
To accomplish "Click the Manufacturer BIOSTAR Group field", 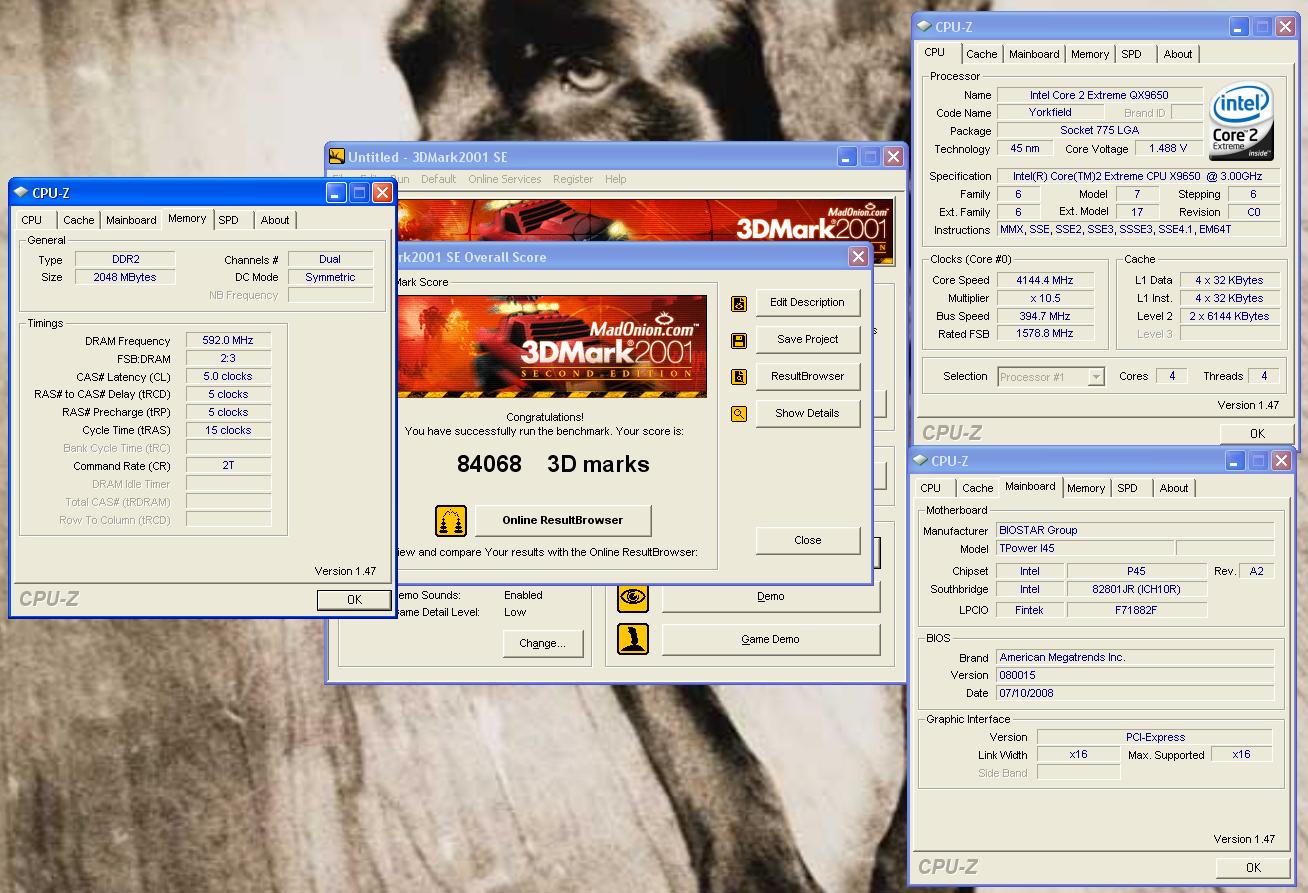I will click(1135, 530).
